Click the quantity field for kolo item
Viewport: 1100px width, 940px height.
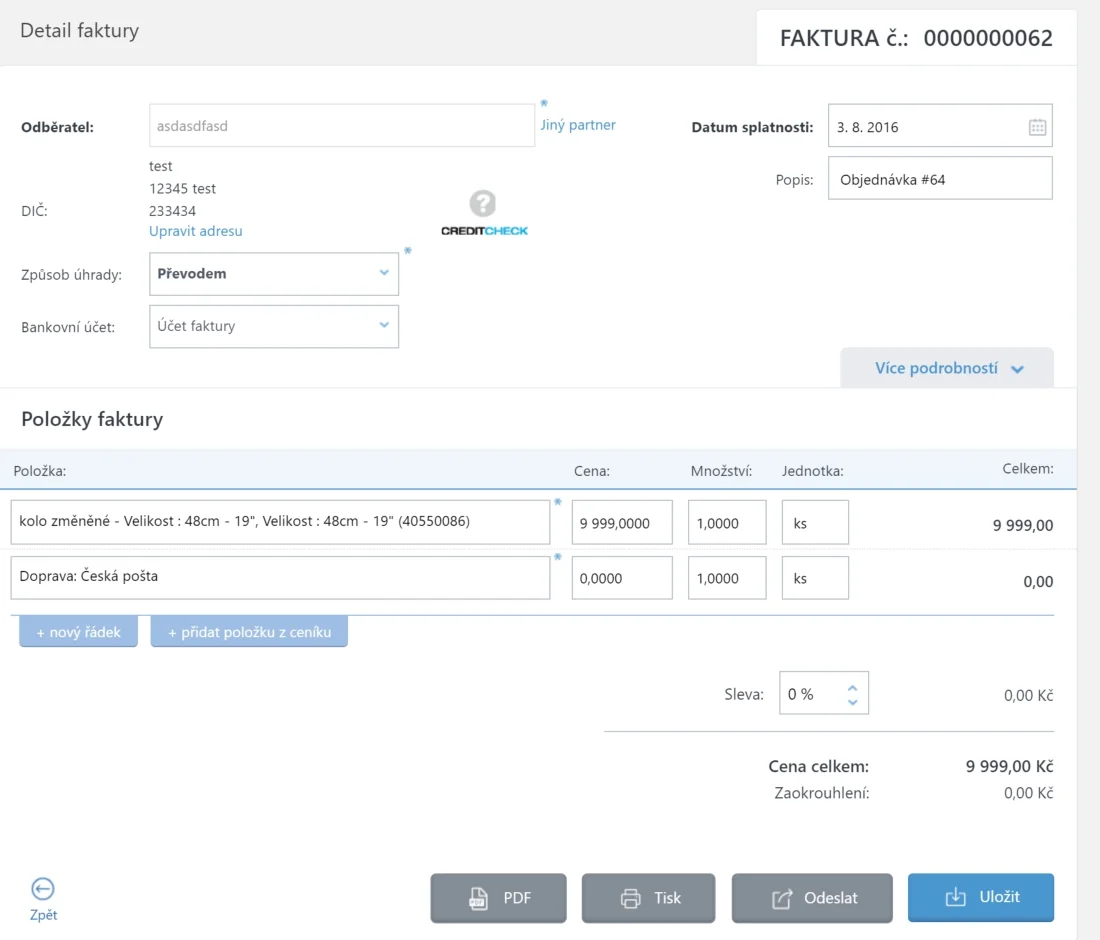(x=726, y=522)
